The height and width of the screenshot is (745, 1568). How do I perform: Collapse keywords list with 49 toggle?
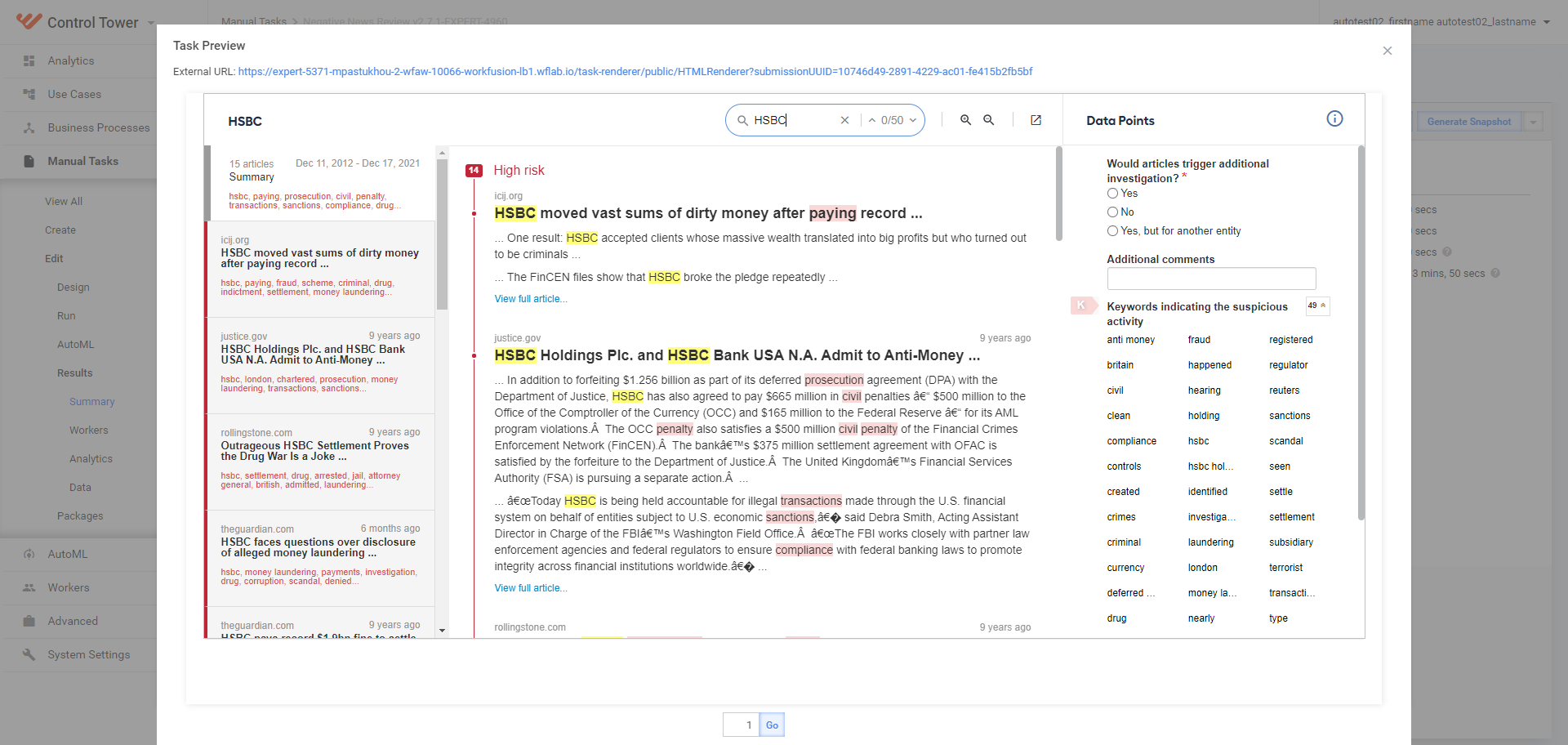[1317, 306]
